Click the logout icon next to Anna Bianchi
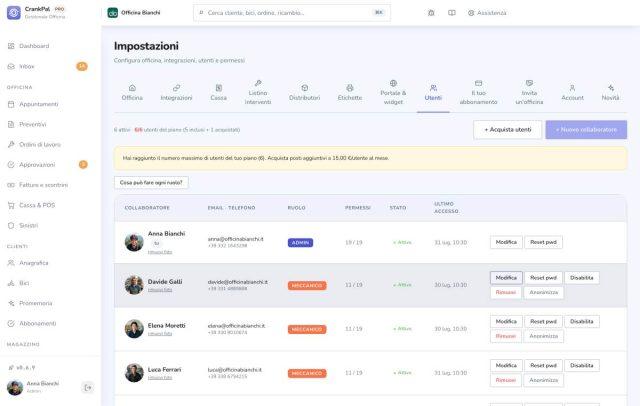This screenshot has width=640, height=406. coord(88,388)
